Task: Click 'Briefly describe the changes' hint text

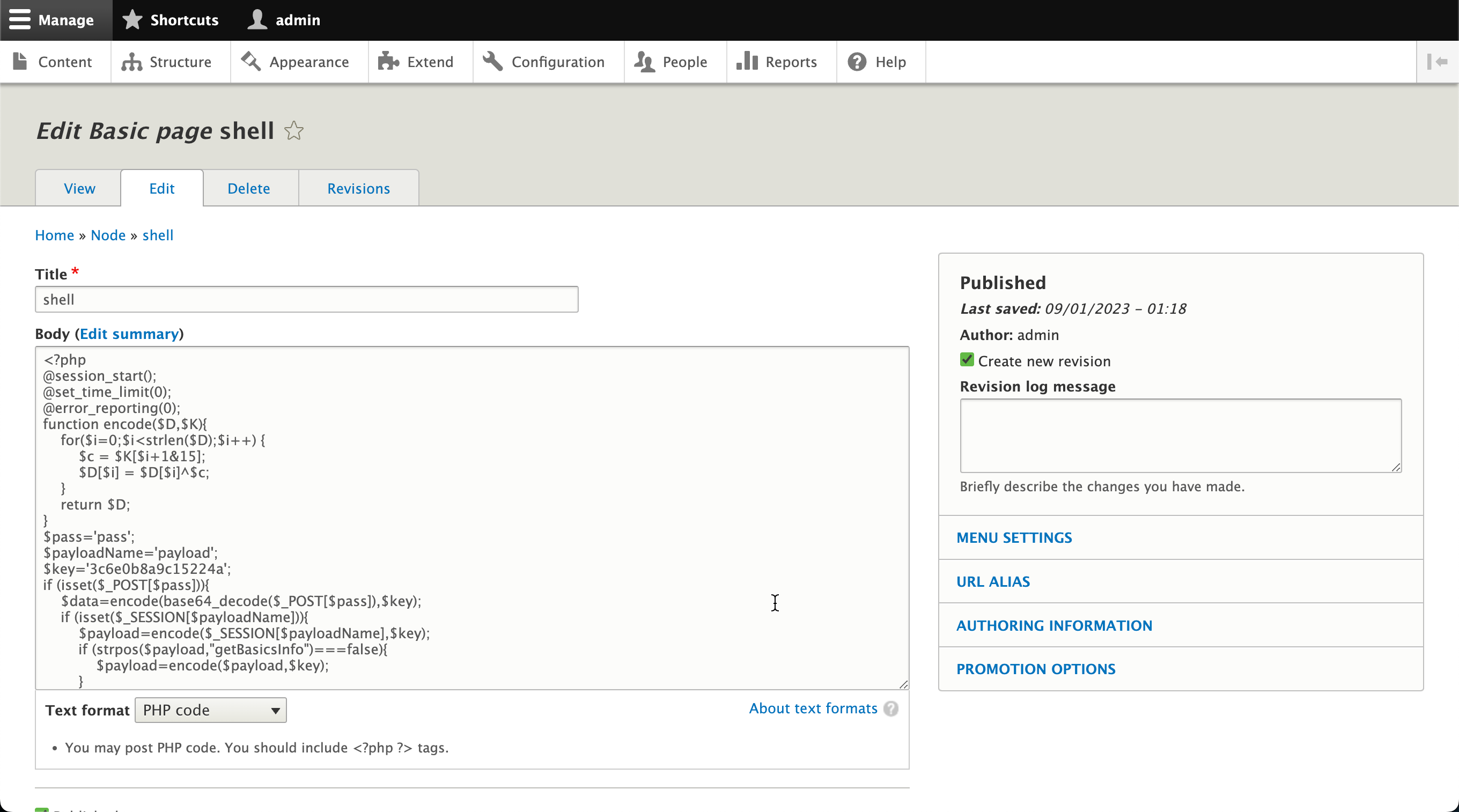Action: pos(1102,486)
